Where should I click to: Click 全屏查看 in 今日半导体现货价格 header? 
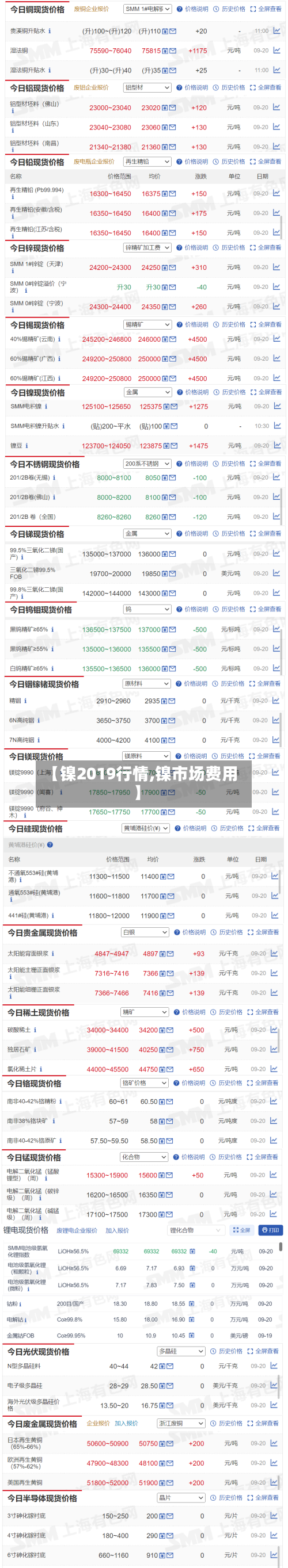point(267,1497)
